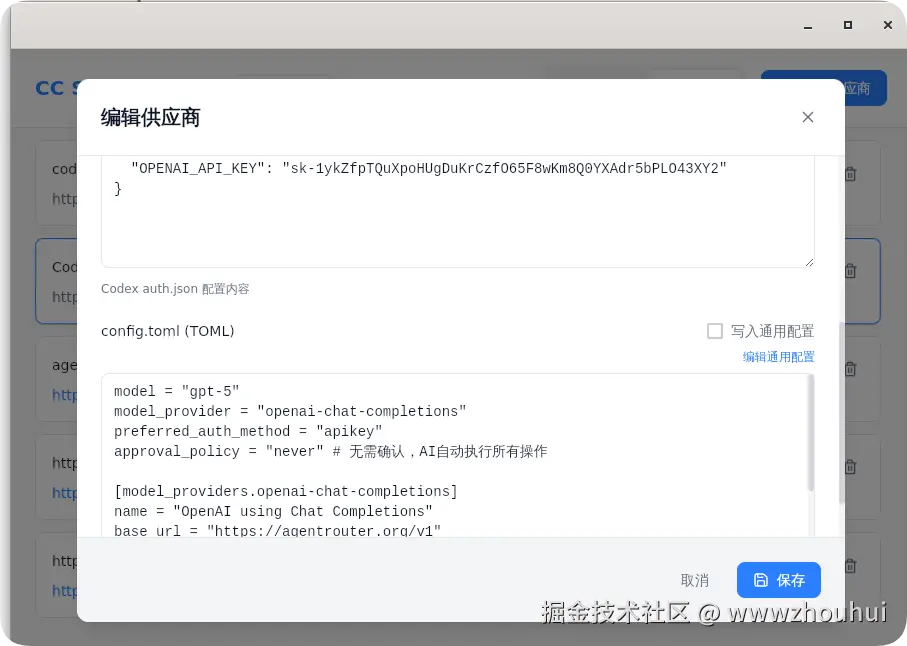Maximize the application window
The height and width of the screenshot is (646, 907).
point(848,25)
